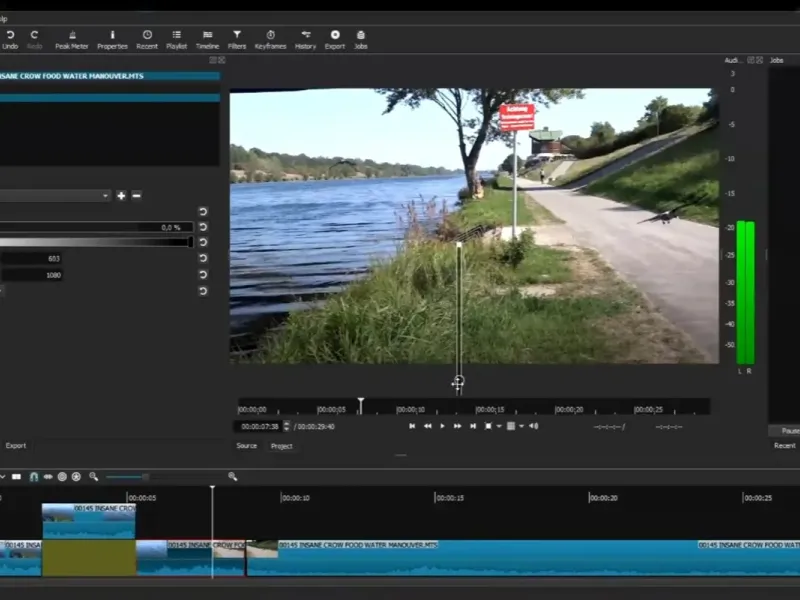Click the current timecode field

coord(258,426)
